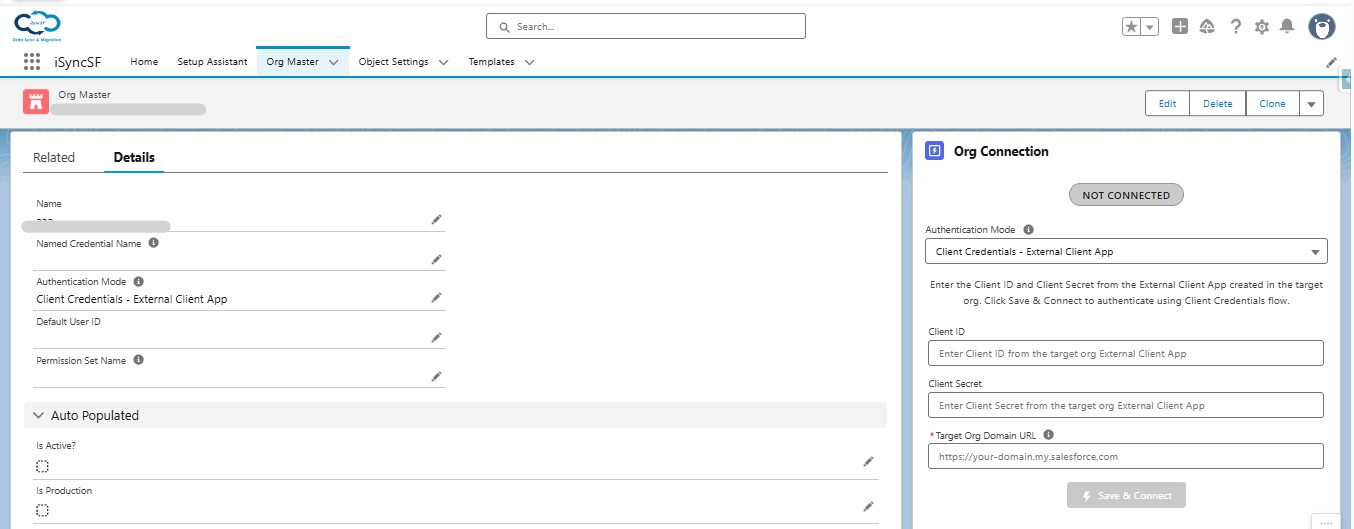Open the Templates tab
This screenshot has height=529, width=1354.
point(492,62)
